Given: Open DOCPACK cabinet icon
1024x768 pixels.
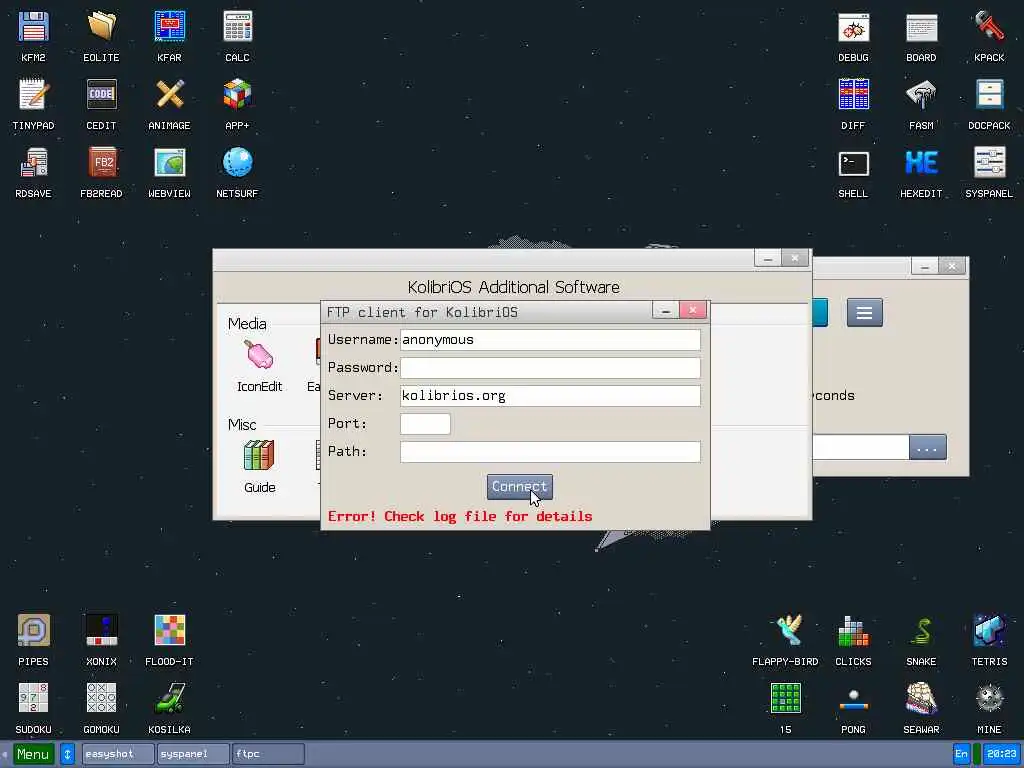Looking at the screenshot, I should coord(989,95).
